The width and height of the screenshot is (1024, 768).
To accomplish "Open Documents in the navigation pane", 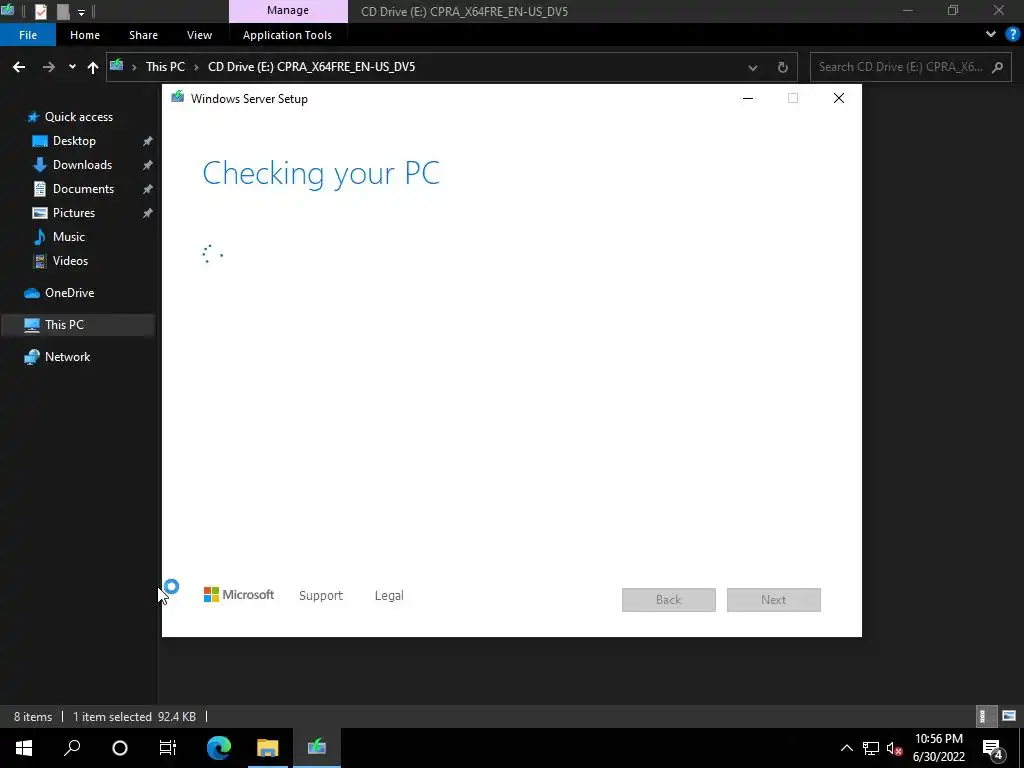I will coord(83,189).
